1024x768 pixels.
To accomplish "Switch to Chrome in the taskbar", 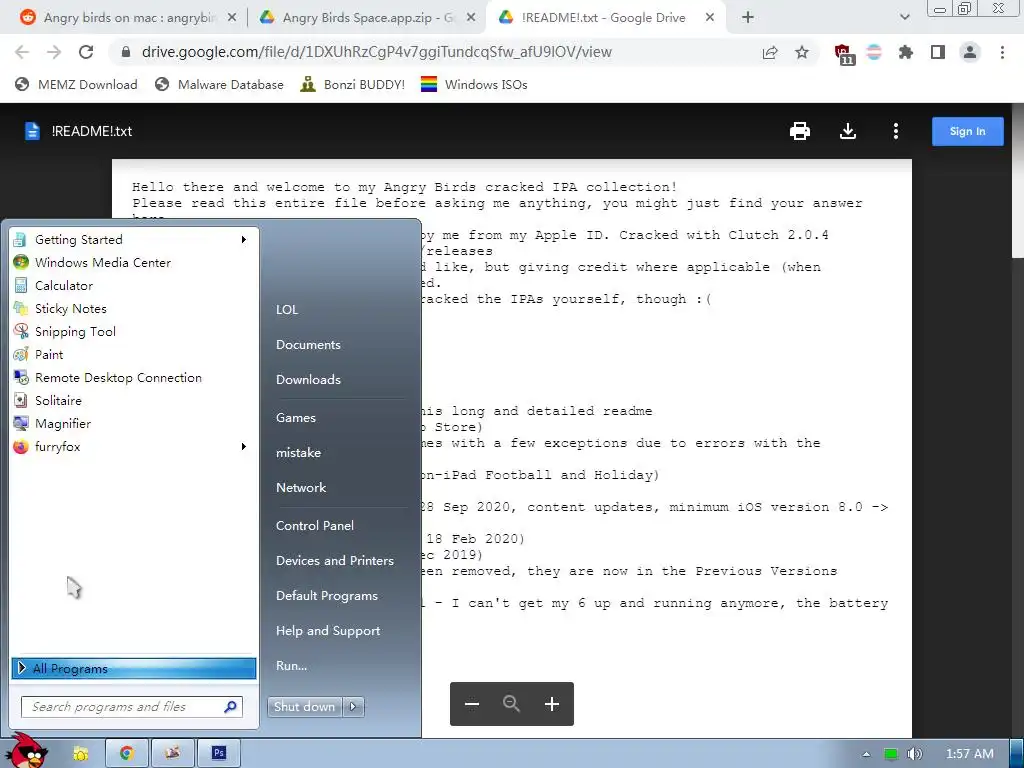I will [x=127, y=754].
